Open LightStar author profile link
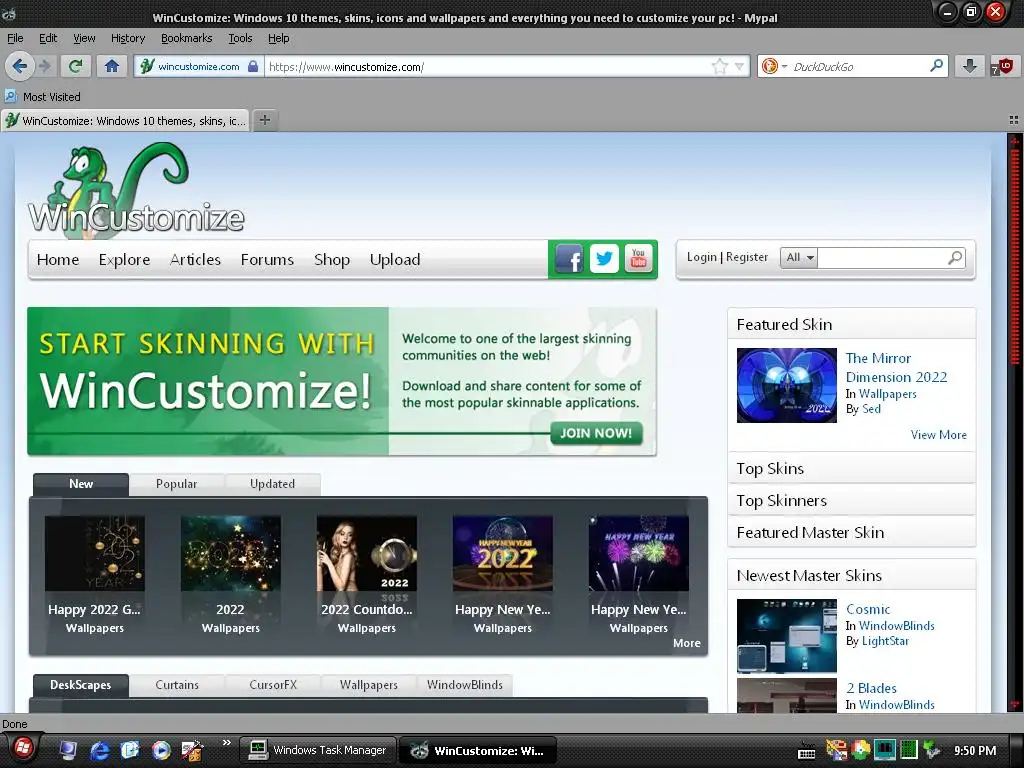1024x768 pixels. [885, 641]
